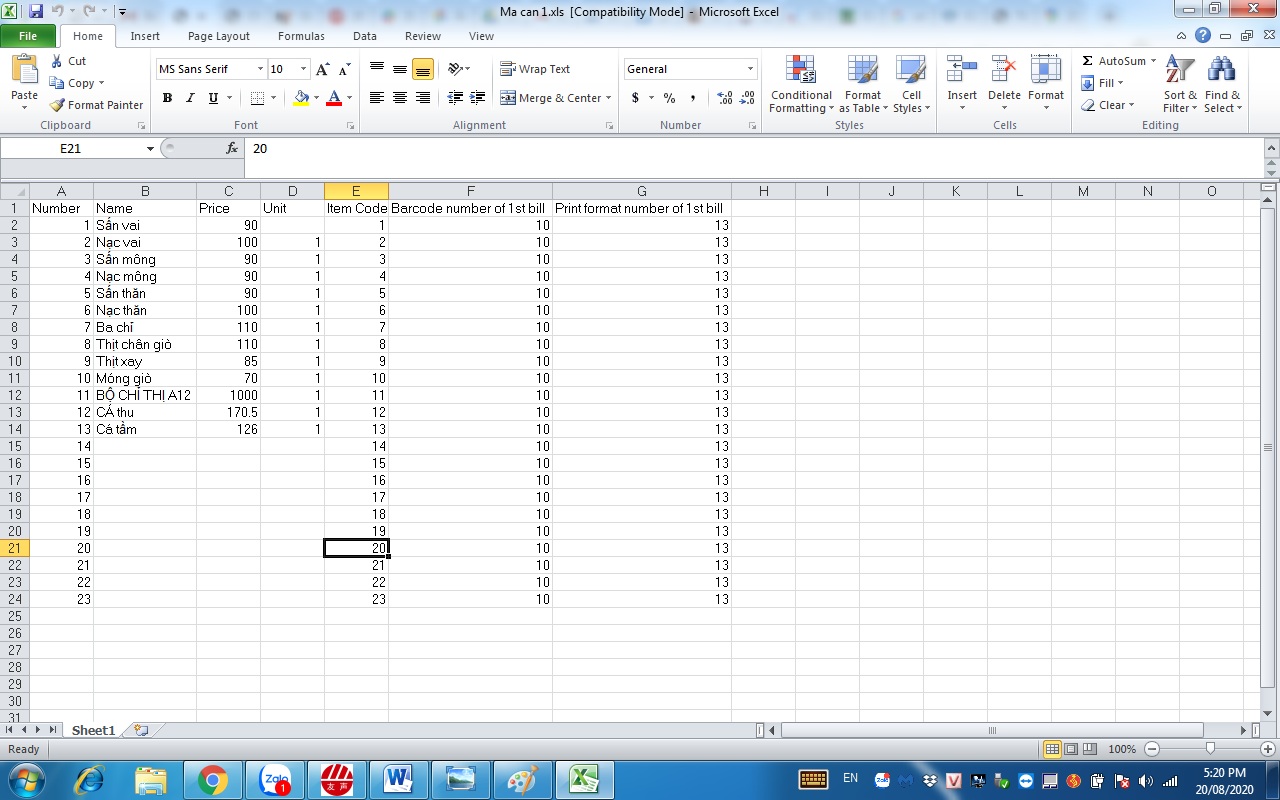Open Excel Help question mark

(x=1203, y=36)
